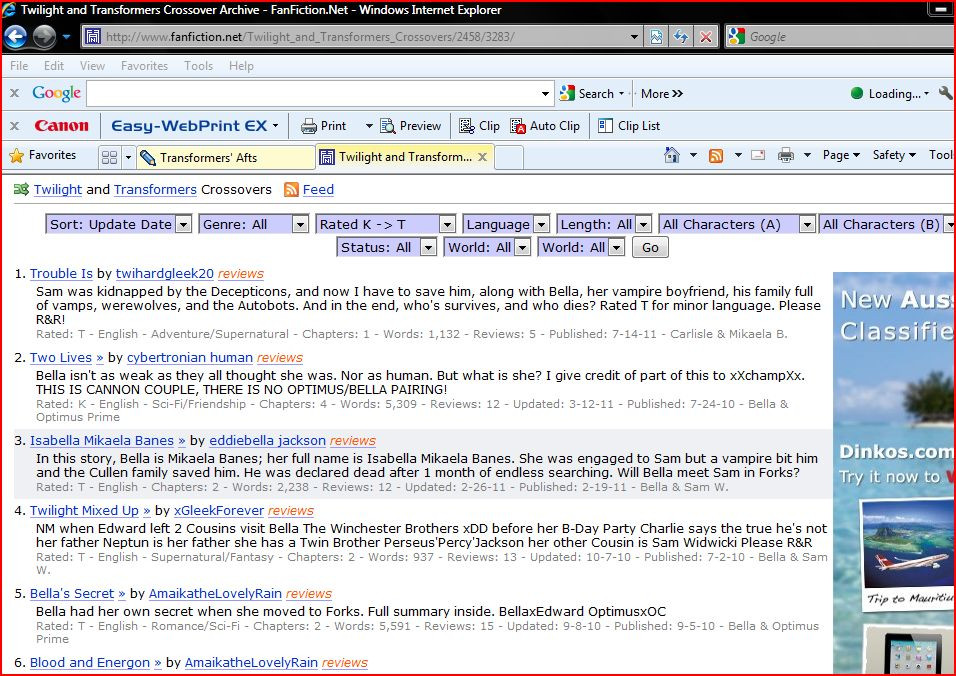Open the story Twilight Mixed Up

(84, 511)
